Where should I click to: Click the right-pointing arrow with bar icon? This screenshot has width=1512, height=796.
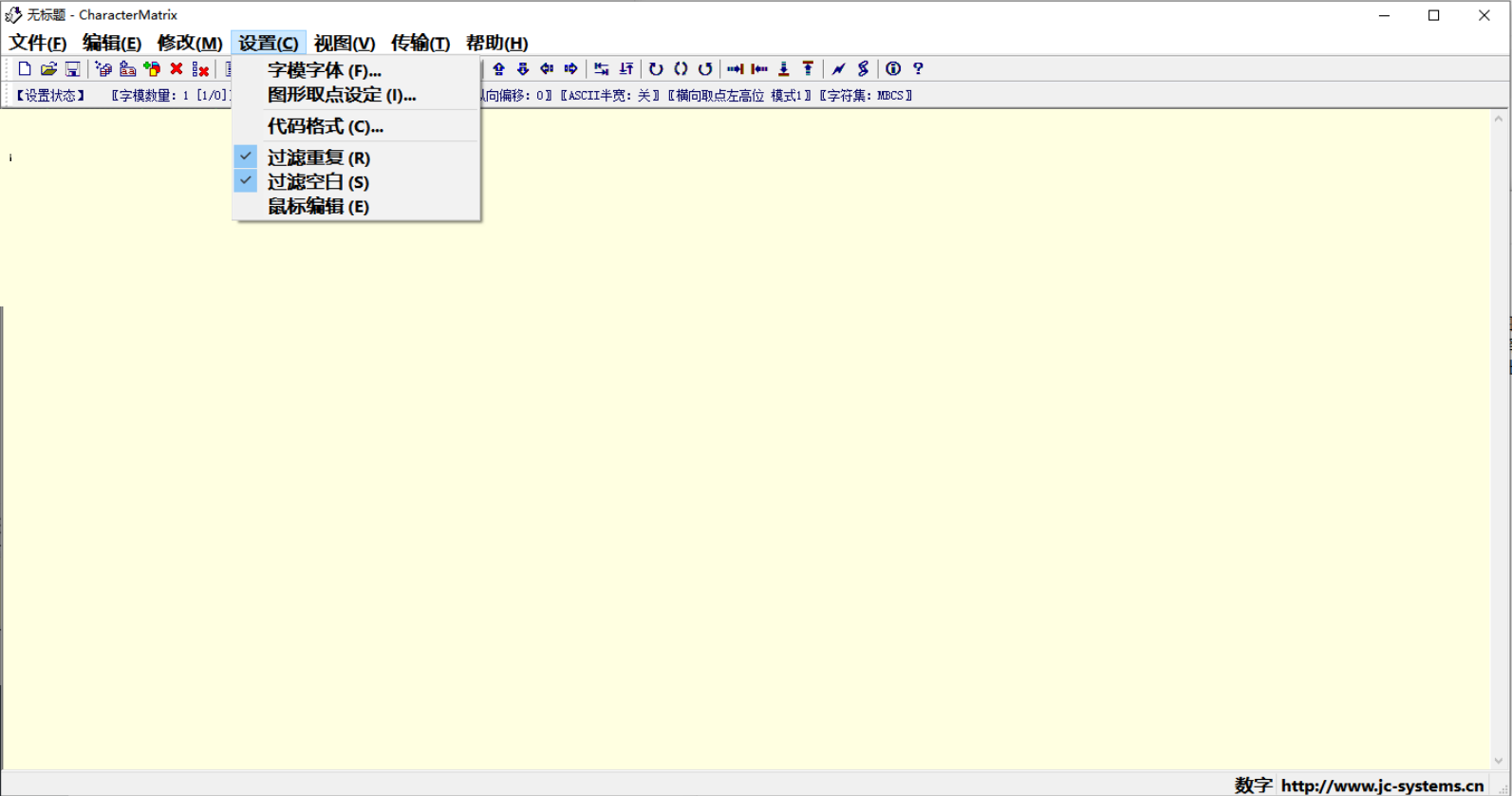(x=735, y=68)
